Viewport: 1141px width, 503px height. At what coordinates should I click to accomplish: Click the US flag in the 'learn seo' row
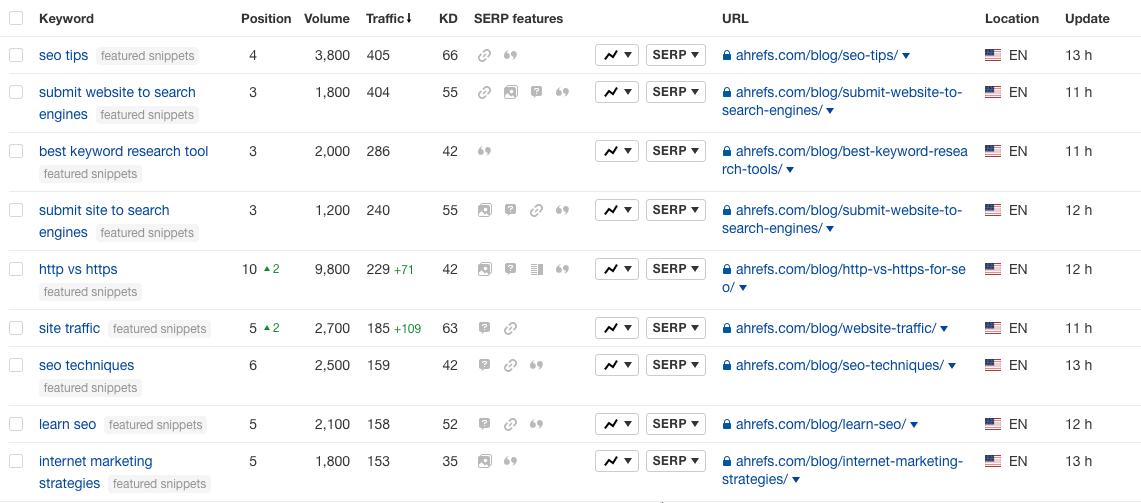(993, 424)
